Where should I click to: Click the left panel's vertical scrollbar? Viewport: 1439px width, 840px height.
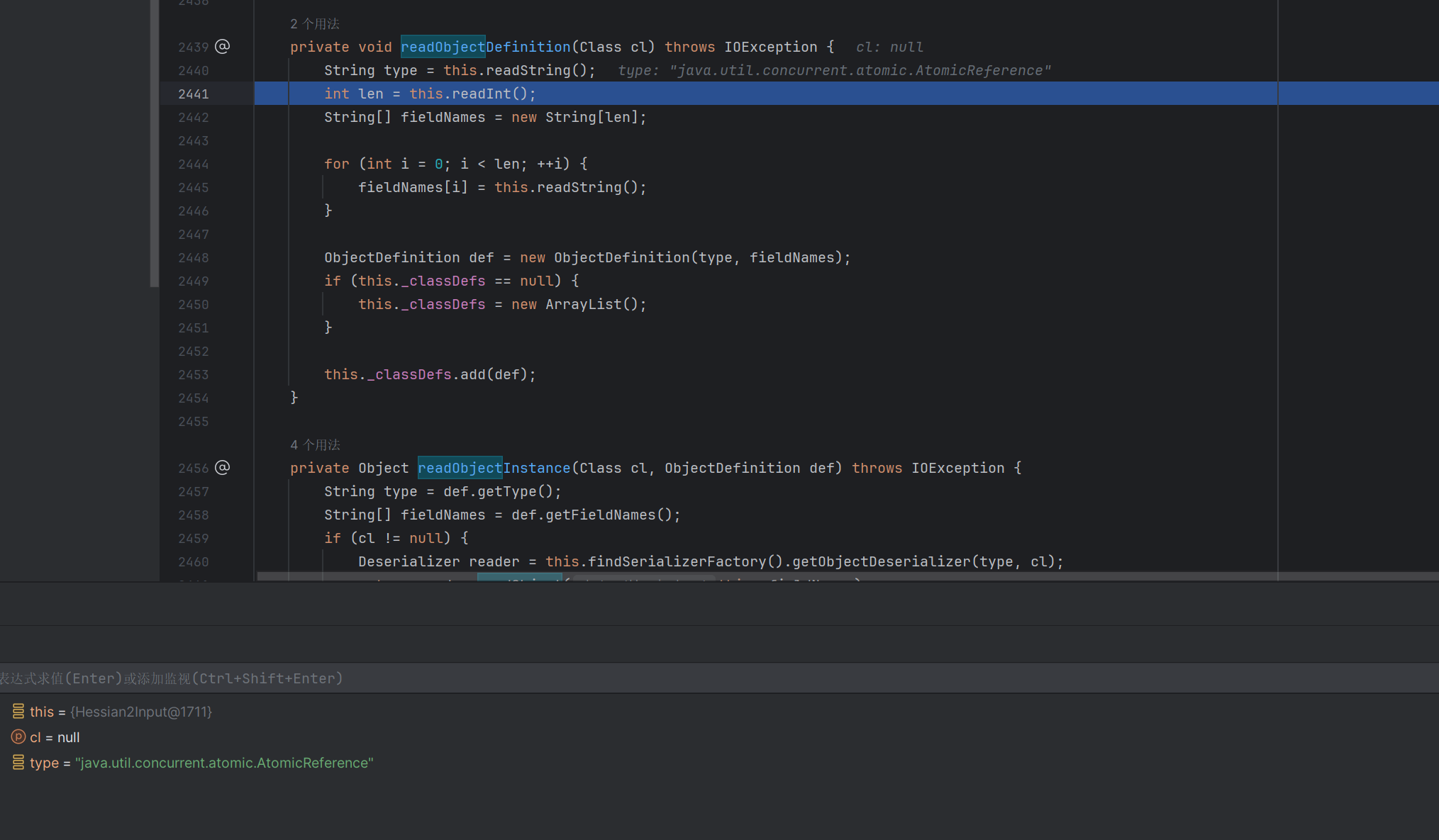tap(154, 142)
